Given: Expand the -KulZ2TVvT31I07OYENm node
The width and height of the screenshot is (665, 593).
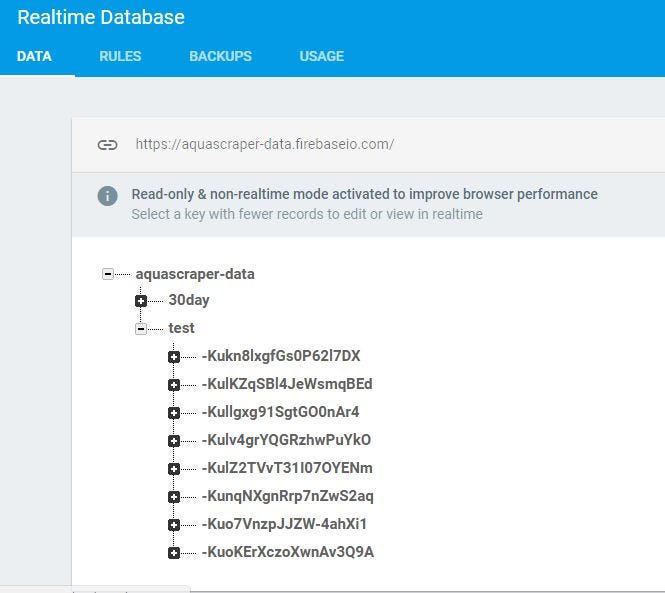Looking at the screenshot, I should coord(174,469).
